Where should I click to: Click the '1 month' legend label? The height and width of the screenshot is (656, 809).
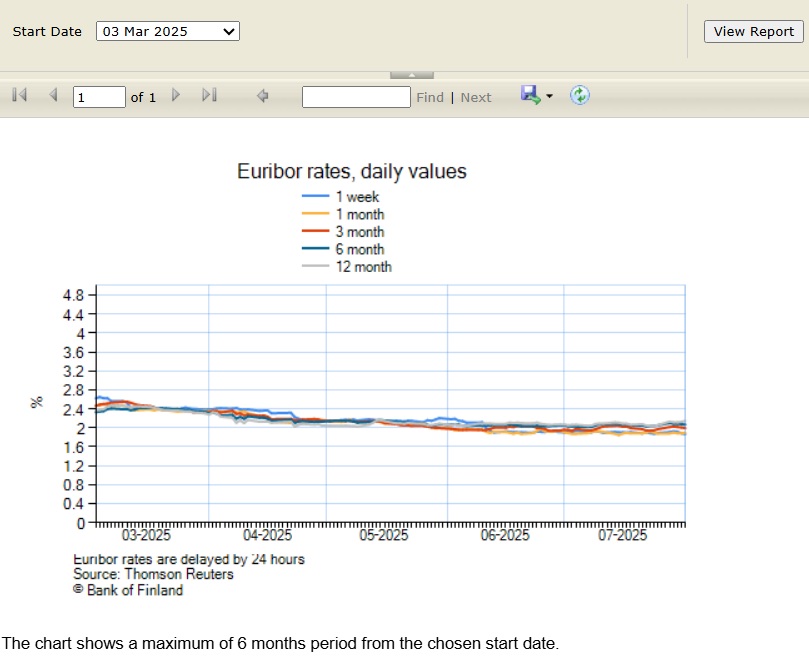pyautogui.click(x=360, y=214)
